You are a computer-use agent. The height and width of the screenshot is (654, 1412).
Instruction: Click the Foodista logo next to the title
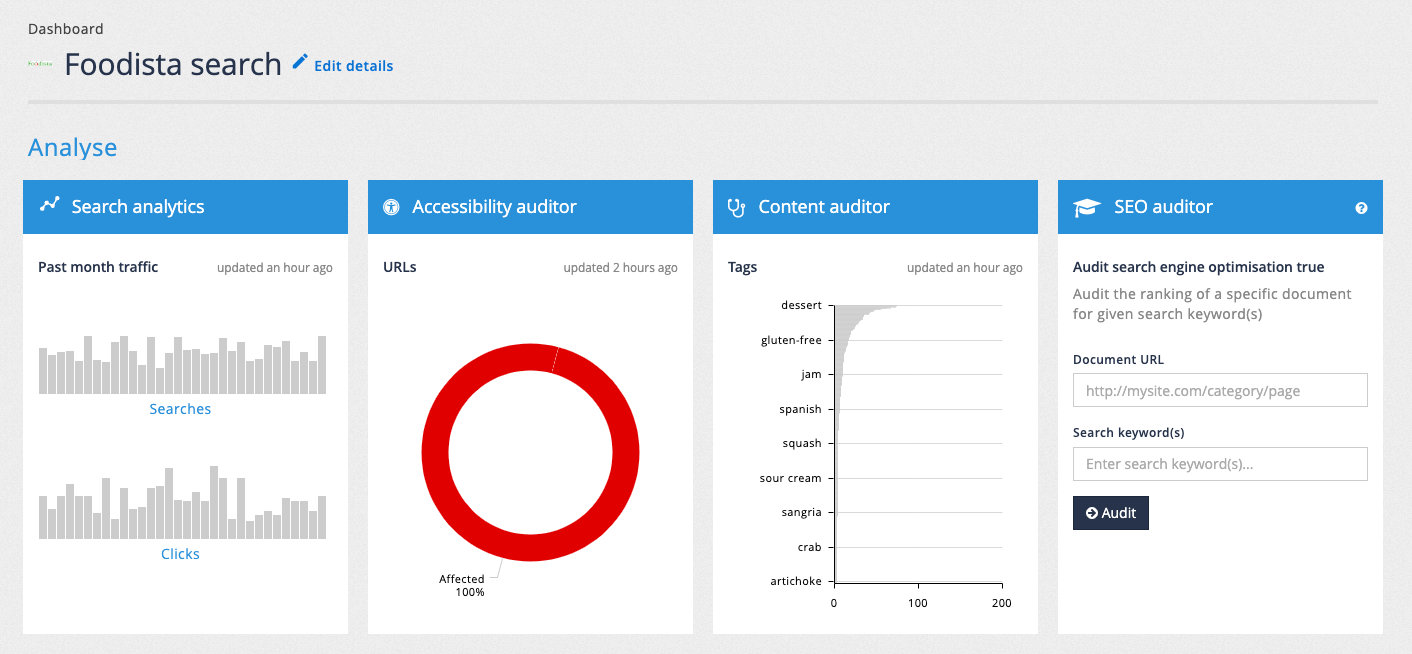point(40,64)
